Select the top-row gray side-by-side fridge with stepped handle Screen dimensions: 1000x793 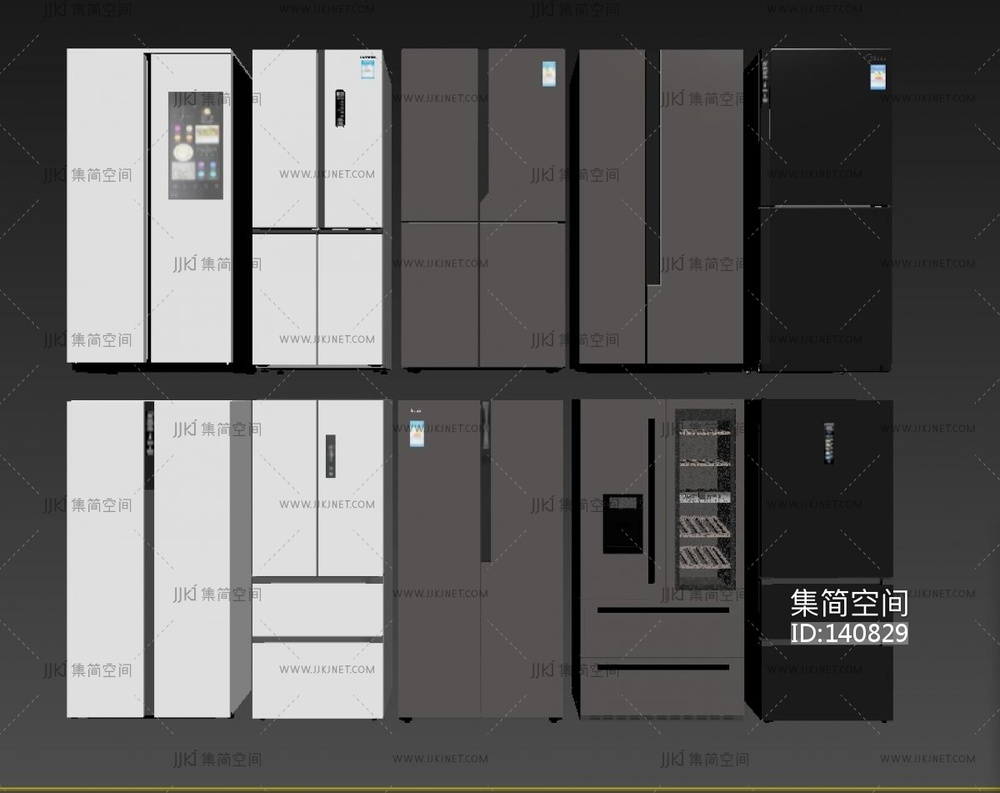(x=658, y=208)
